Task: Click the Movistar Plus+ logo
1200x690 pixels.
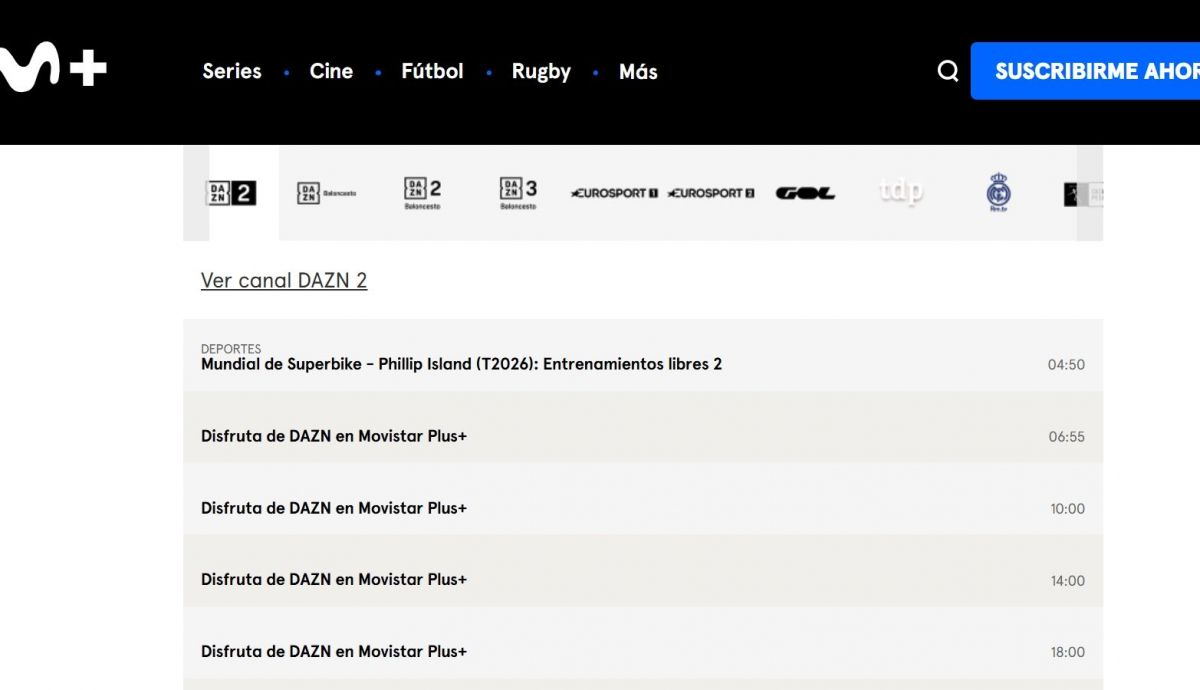Action: 52,70
